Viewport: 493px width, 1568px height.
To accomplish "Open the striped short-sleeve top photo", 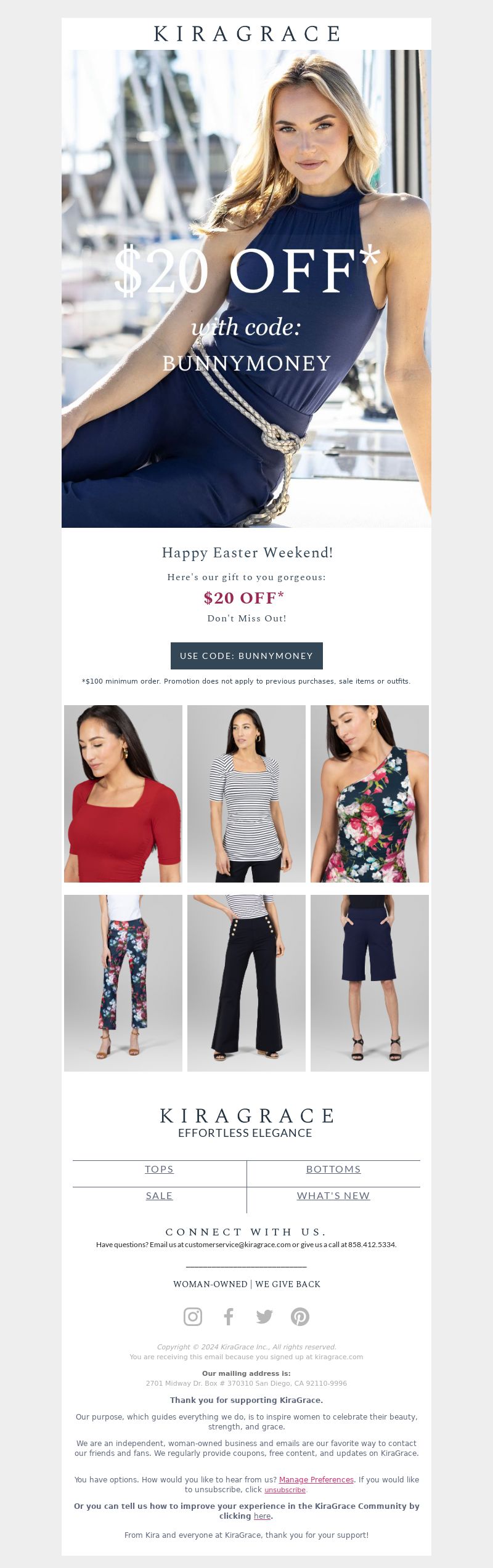I will tap(246, 794).
